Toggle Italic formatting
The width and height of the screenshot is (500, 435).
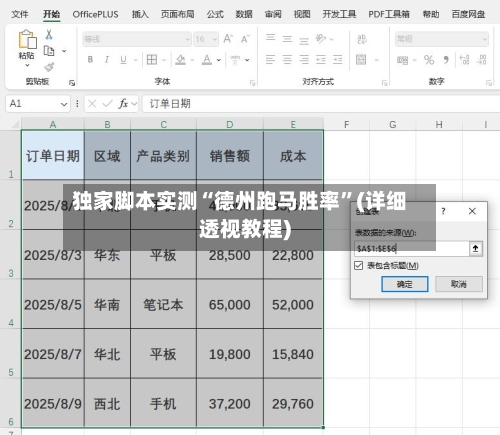click(x=107, y=60)
